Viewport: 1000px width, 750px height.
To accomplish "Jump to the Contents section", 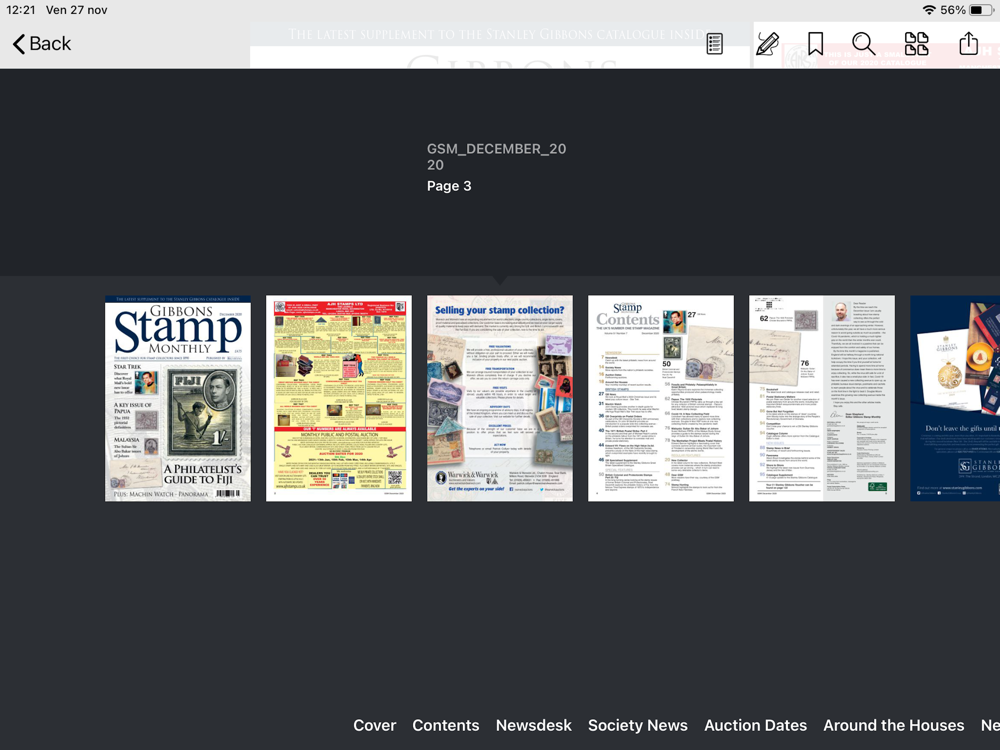I will coord(446,725).
